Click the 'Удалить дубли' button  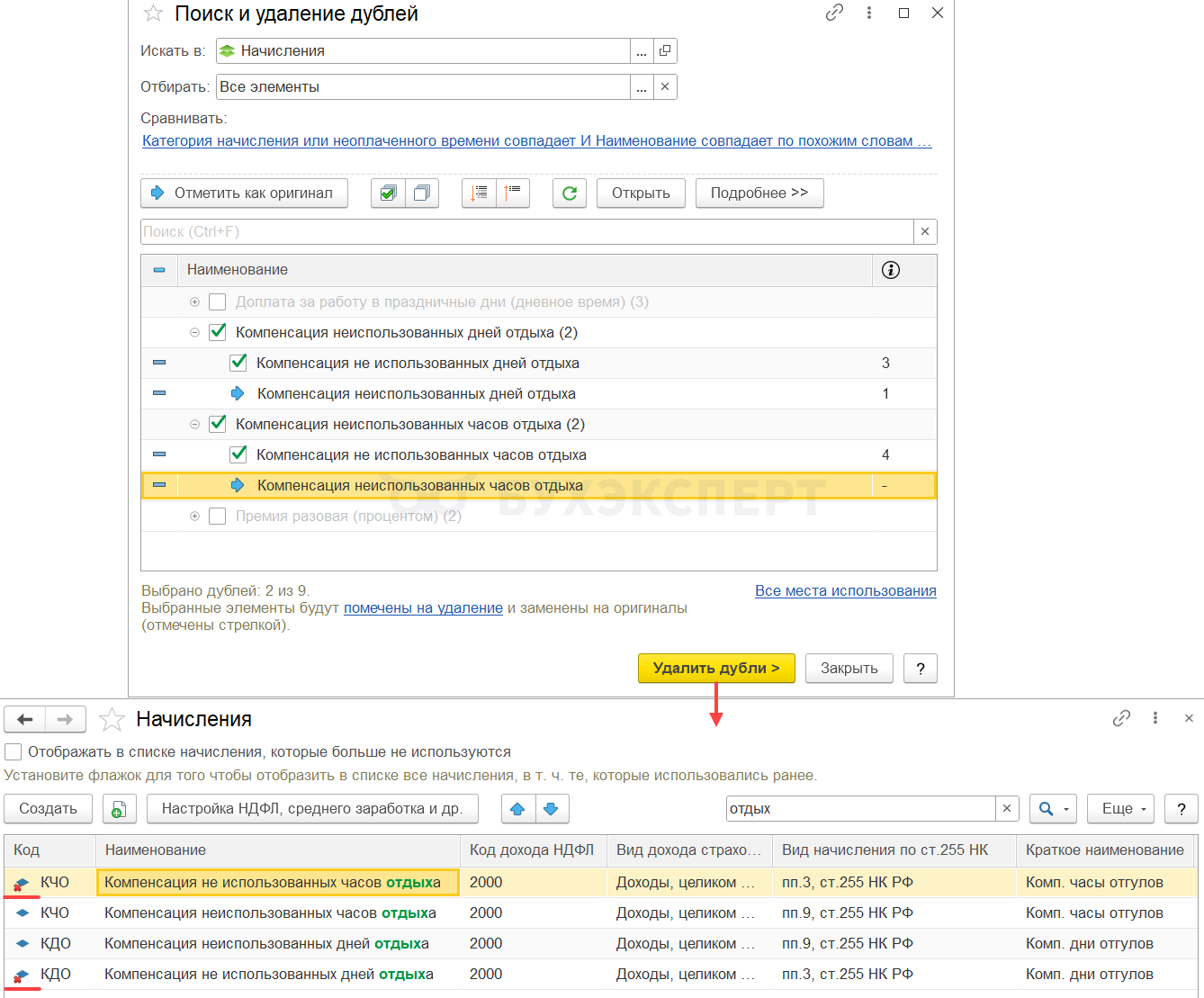point(715,668)
